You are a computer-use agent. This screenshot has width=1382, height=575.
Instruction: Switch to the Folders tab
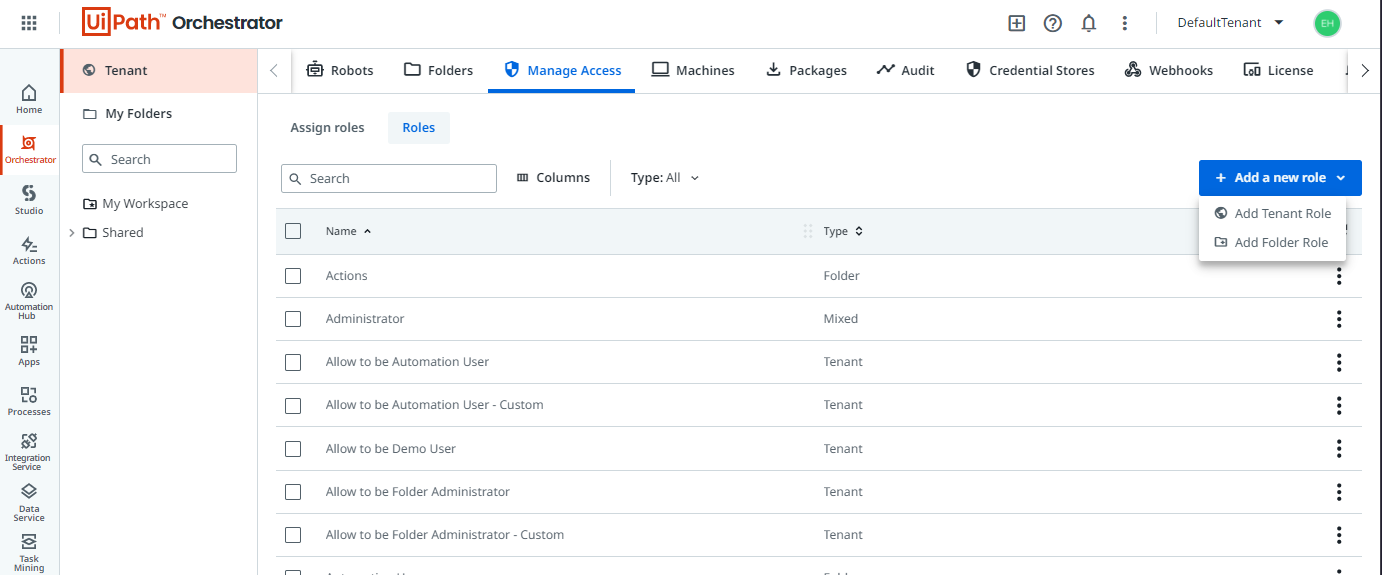point(438,70)
